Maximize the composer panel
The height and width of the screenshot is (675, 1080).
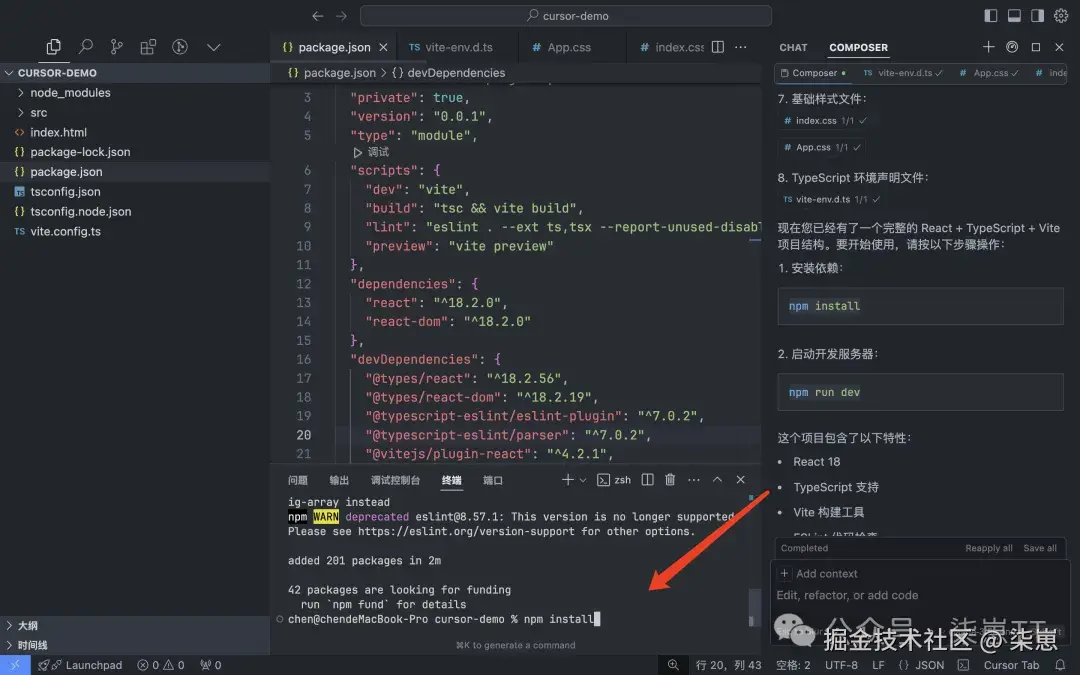1036,47
